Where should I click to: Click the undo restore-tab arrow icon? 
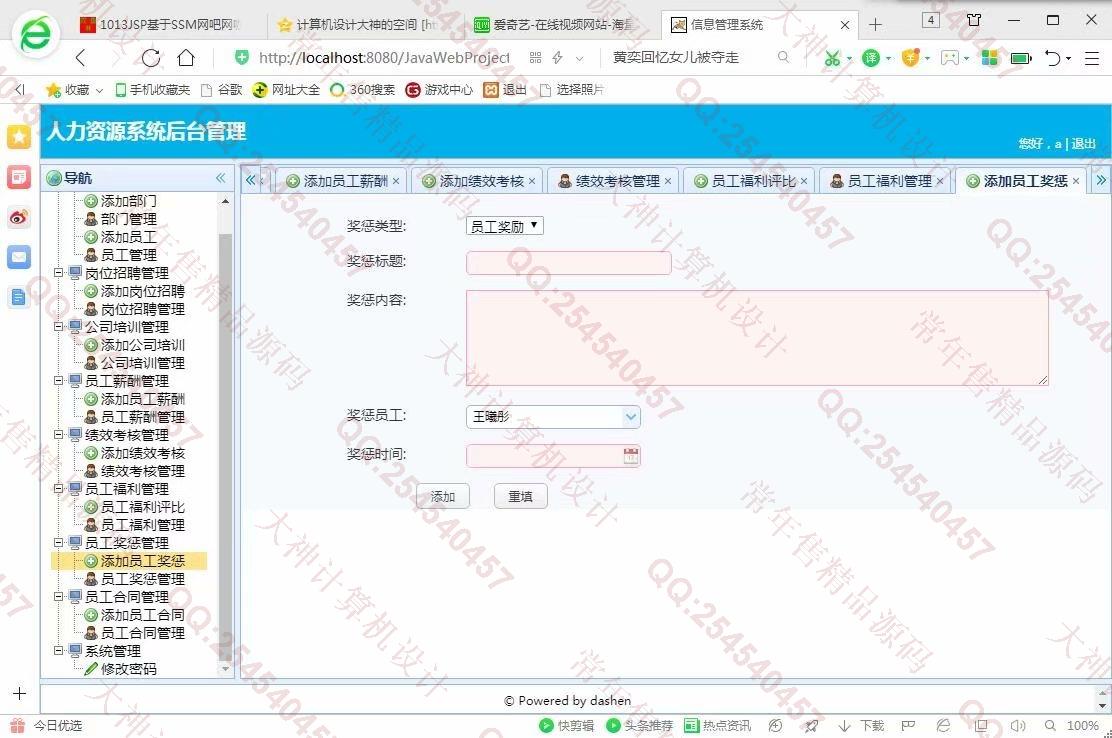coord(1053,58)
